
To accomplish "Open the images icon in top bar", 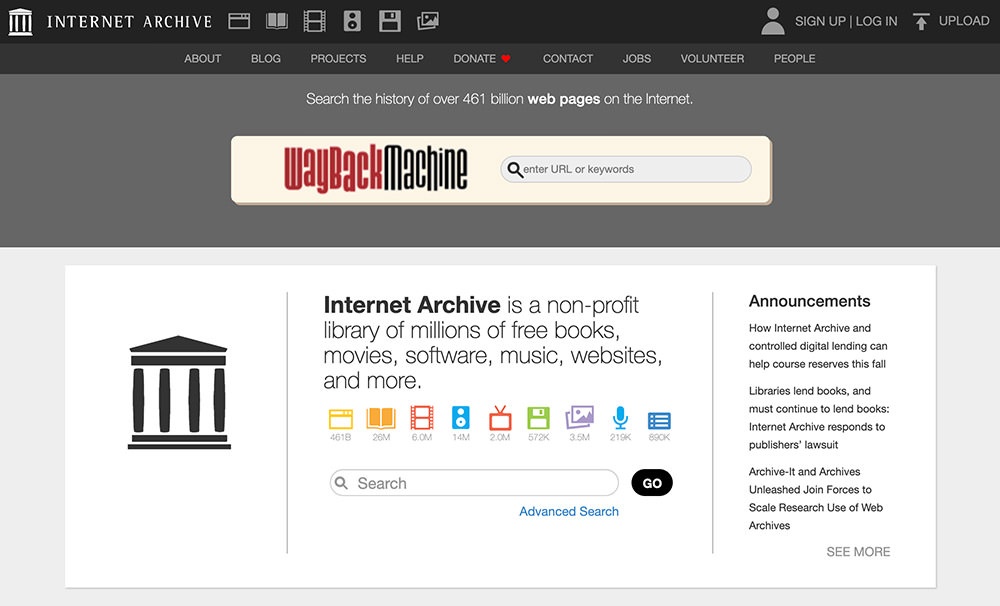I will coord(428,21).
